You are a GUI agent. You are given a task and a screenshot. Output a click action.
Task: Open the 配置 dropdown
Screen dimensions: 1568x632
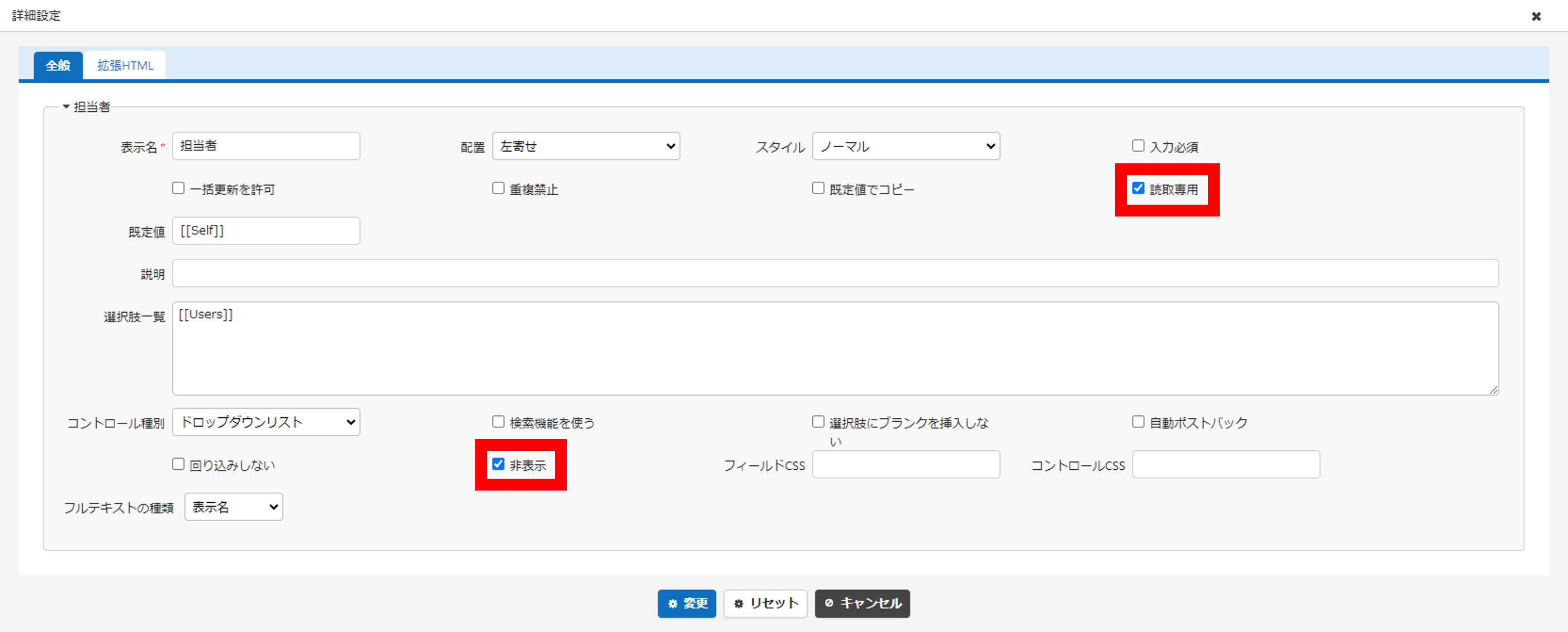click(x=586, y=146)
